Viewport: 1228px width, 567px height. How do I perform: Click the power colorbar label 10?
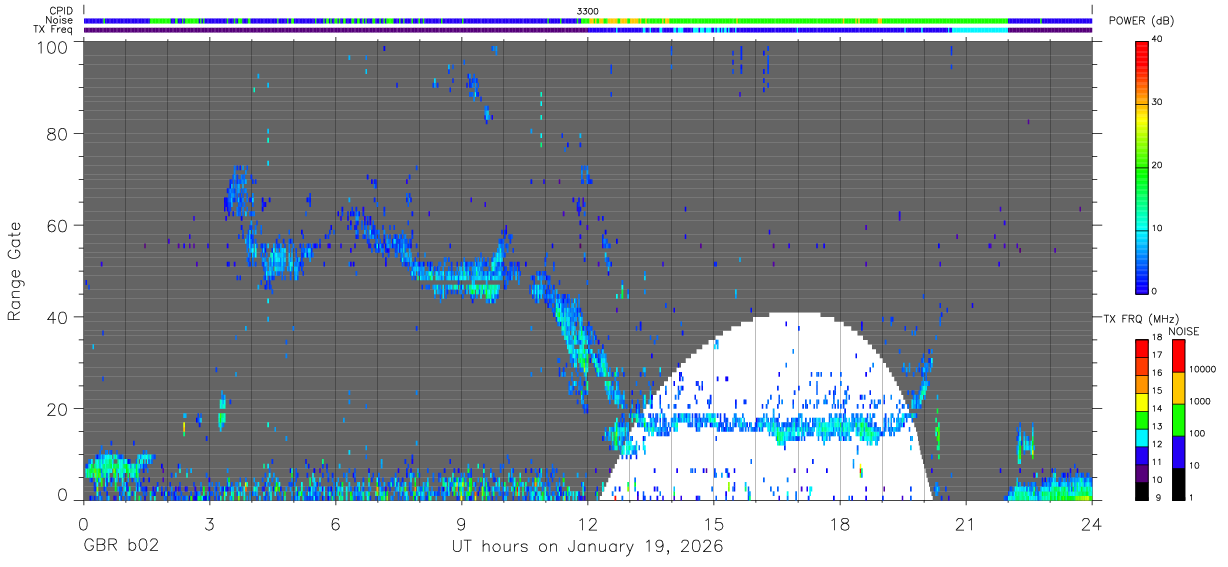pos(1156,228)
